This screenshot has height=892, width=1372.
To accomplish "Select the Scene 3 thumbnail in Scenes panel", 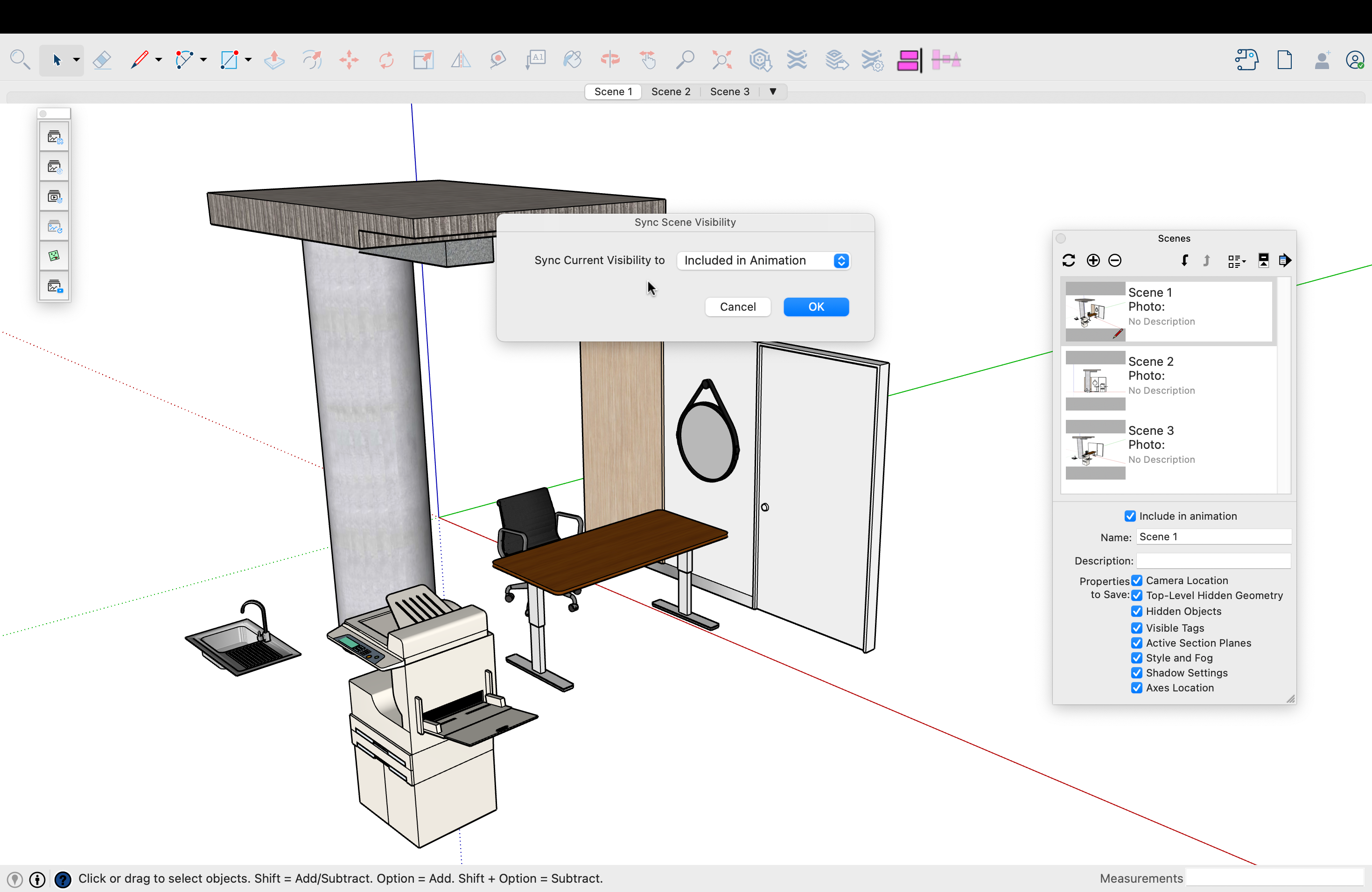I will (1095, 449).
